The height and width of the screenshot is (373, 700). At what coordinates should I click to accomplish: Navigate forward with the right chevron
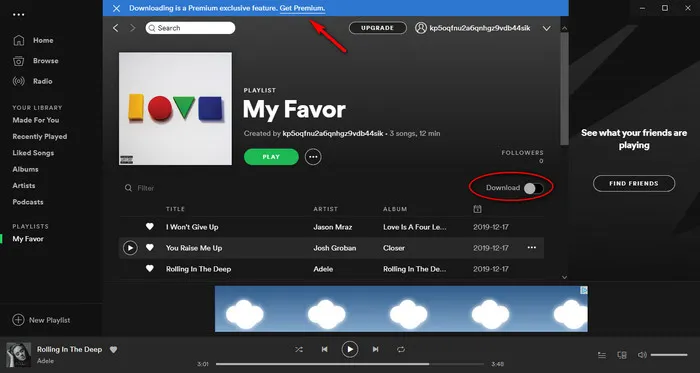[132, 28]
